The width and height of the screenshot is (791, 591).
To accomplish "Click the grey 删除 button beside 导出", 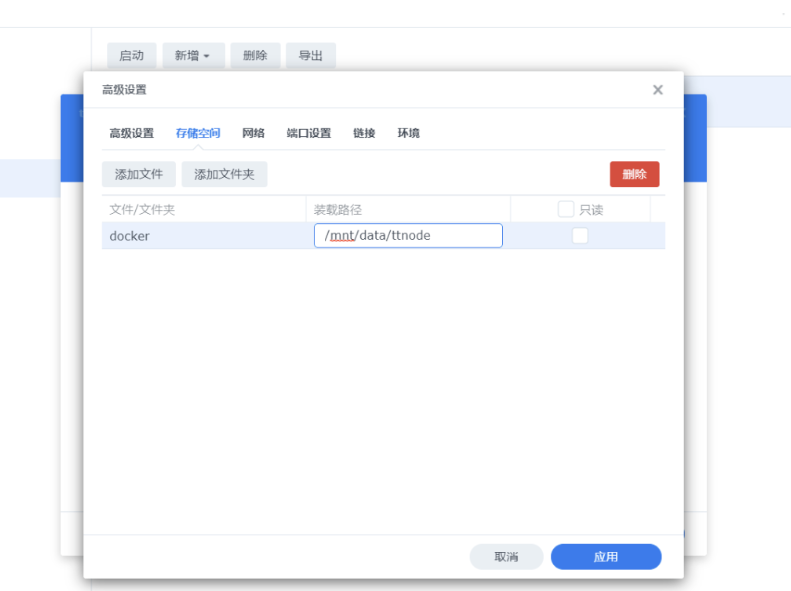I will pos(255,56).
